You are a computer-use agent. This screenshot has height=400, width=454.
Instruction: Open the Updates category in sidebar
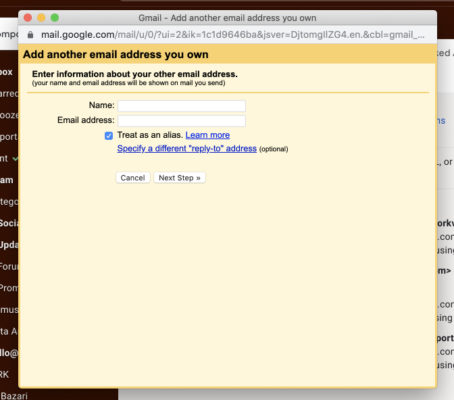9,245
